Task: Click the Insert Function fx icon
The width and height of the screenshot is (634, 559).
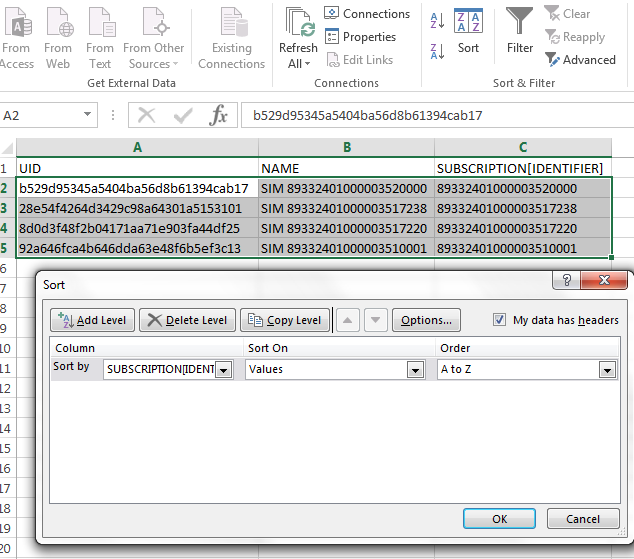Action: [x=218, y=115]
